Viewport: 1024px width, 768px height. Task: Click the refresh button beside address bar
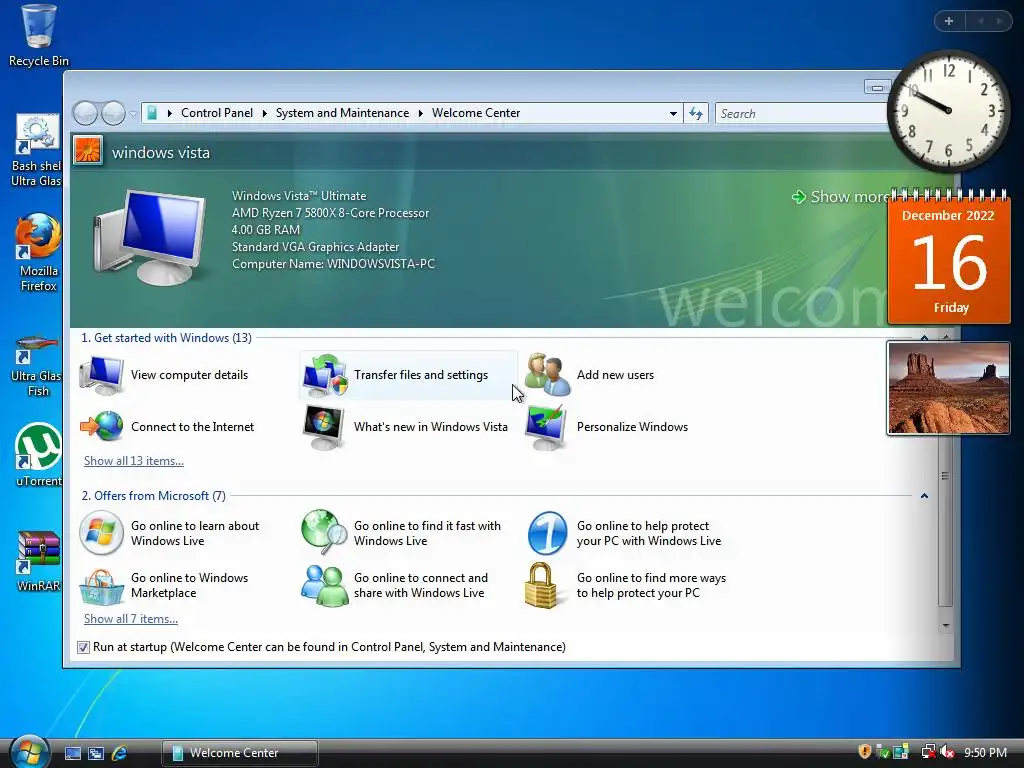coord(696,114)
